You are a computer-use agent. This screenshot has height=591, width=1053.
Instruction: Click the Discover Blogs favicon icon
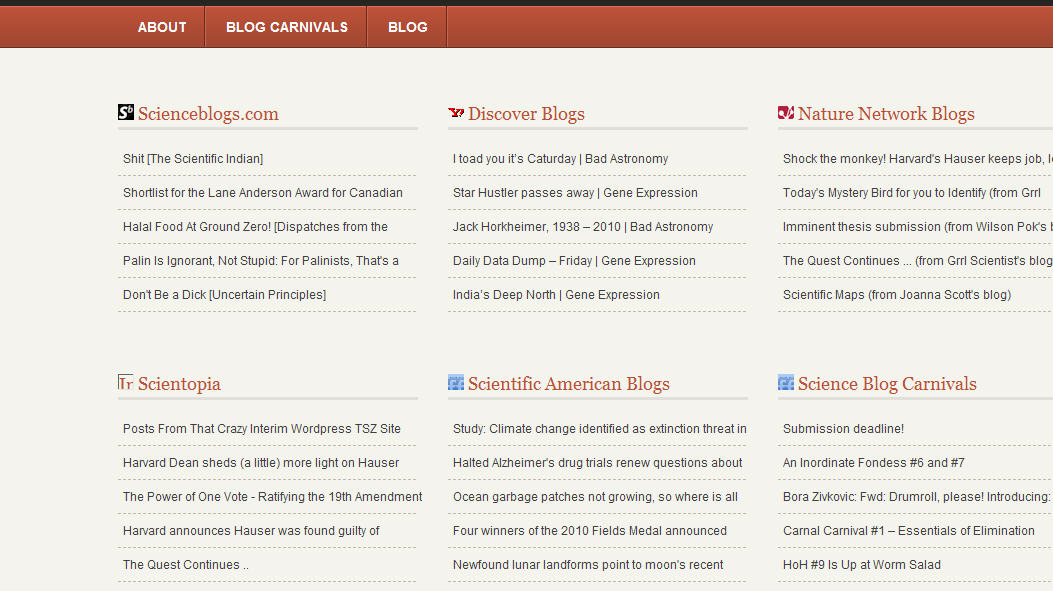click(456, 113)
